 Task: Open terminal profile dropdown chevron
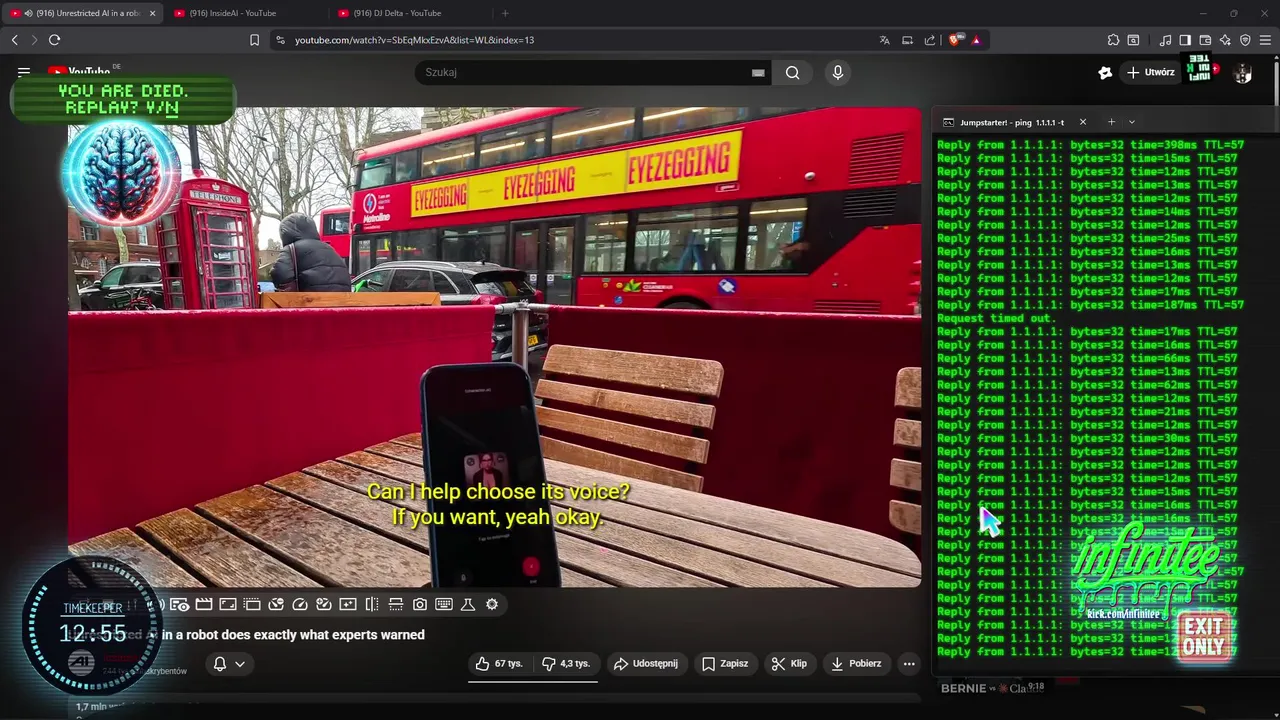pyautogui.click(x=1132, y=122)
